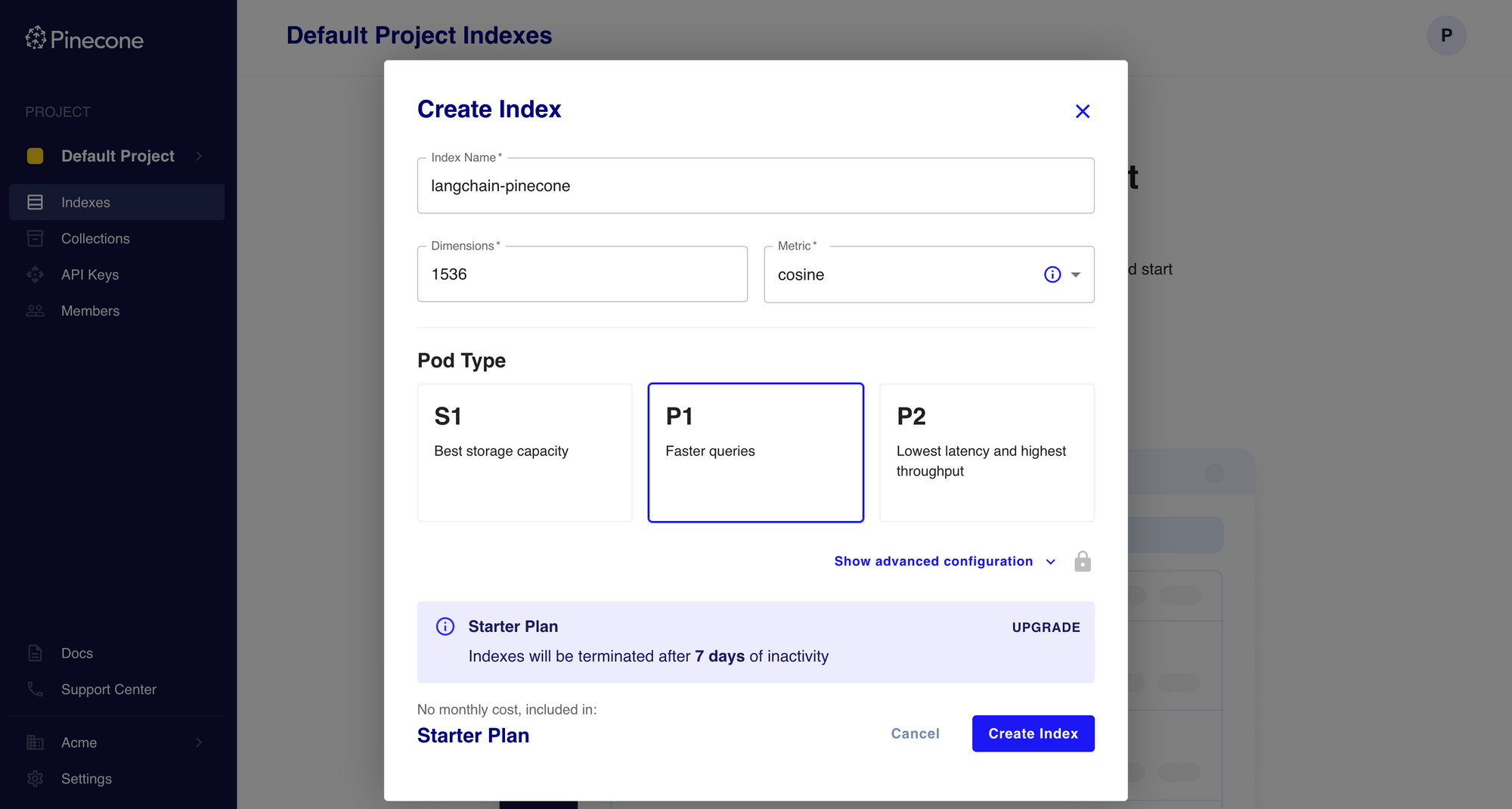
Task: Choose the P2 pod type card
Action: [987, 452]
